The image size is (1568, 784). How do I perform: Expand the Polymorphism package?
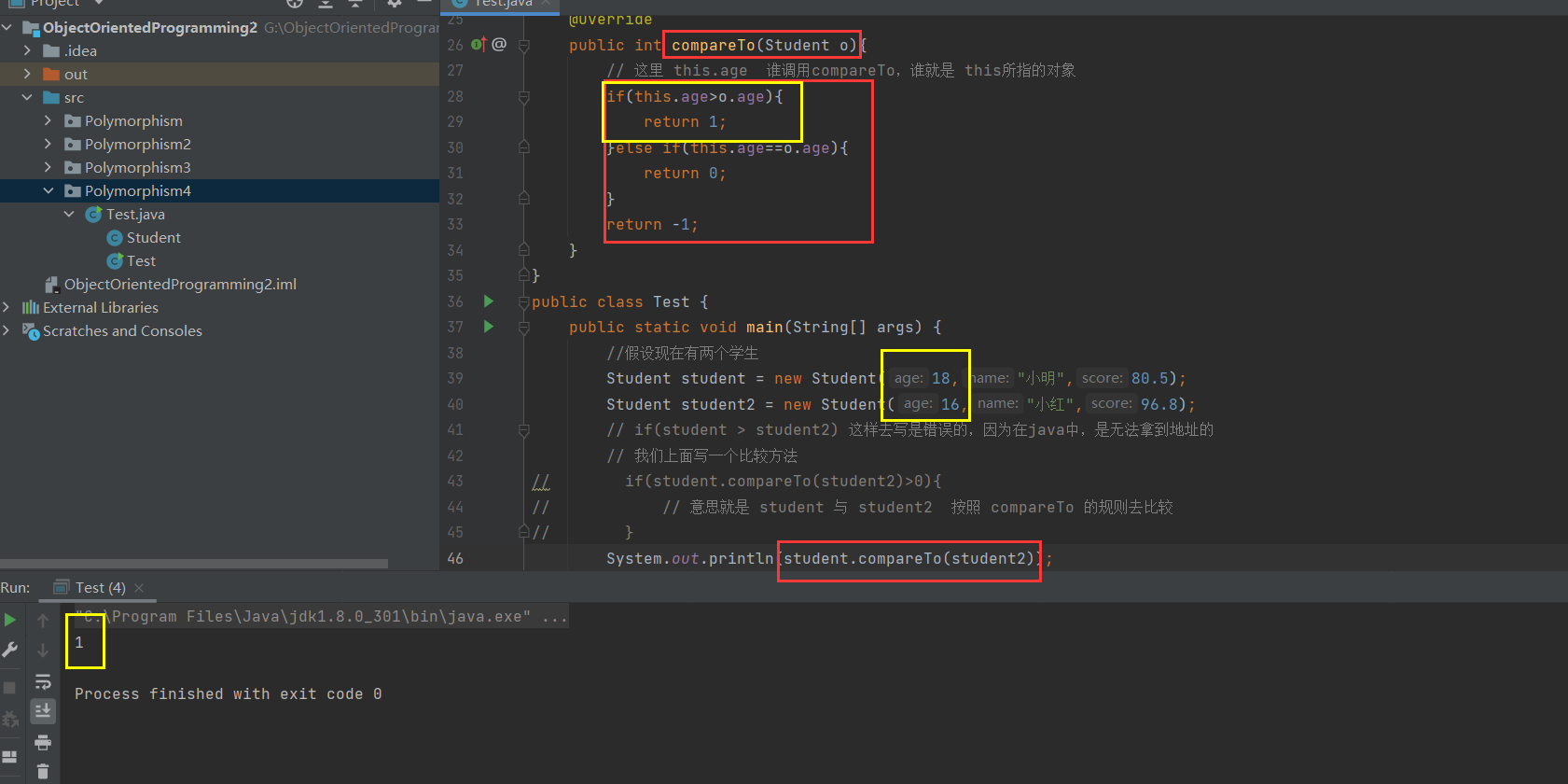49,121
